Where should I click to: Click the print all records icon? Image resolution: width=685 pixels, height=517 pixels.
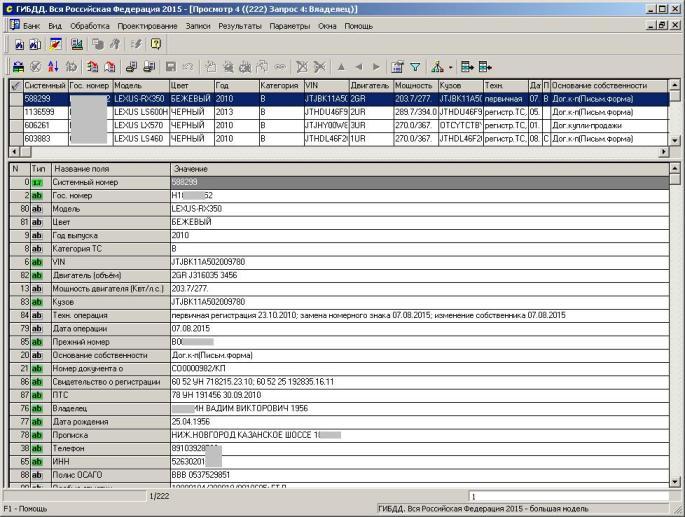point(149,67)
